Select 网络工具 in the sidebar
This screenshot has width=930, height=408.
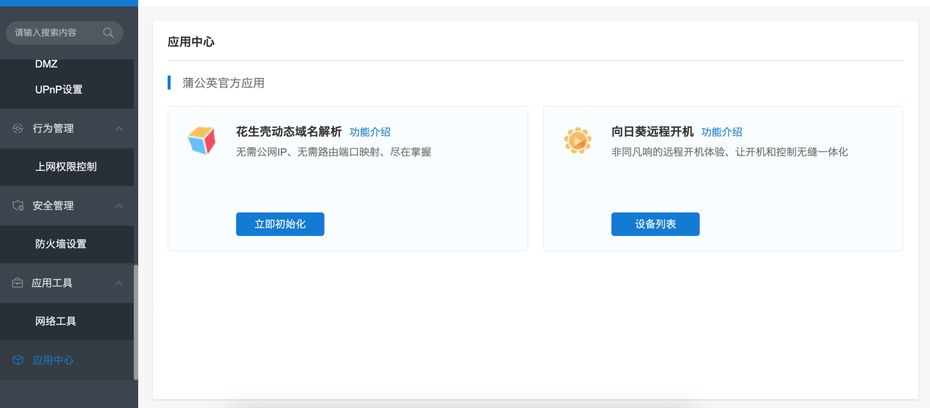tap(55, 321)
